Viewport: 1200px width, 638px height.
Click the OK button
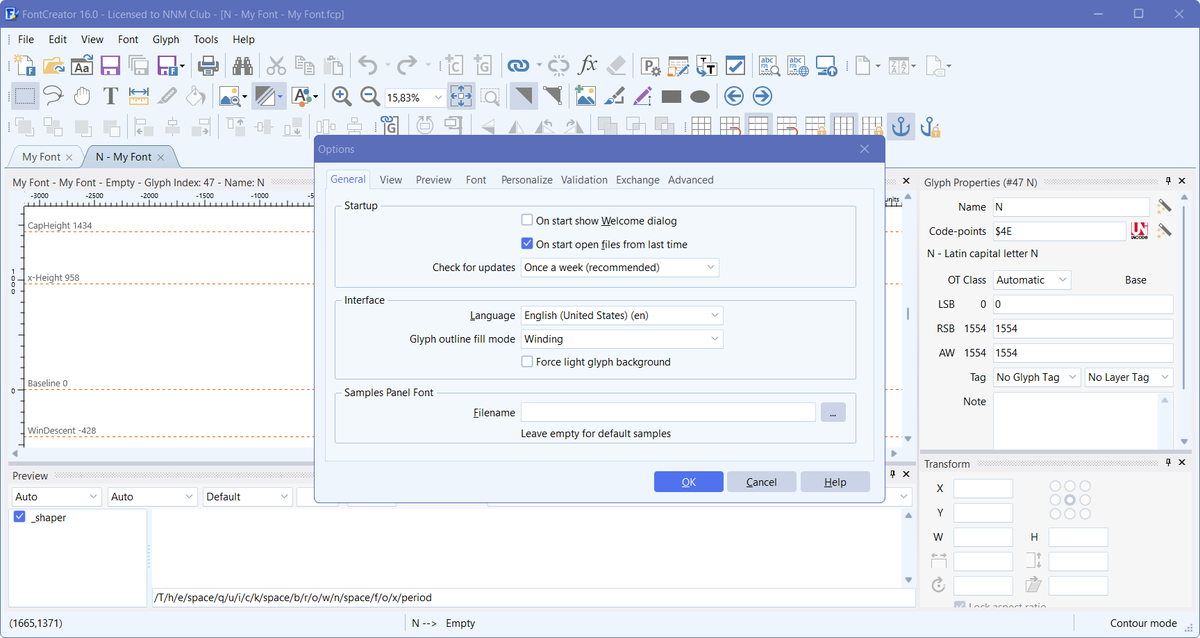[689, 482]
